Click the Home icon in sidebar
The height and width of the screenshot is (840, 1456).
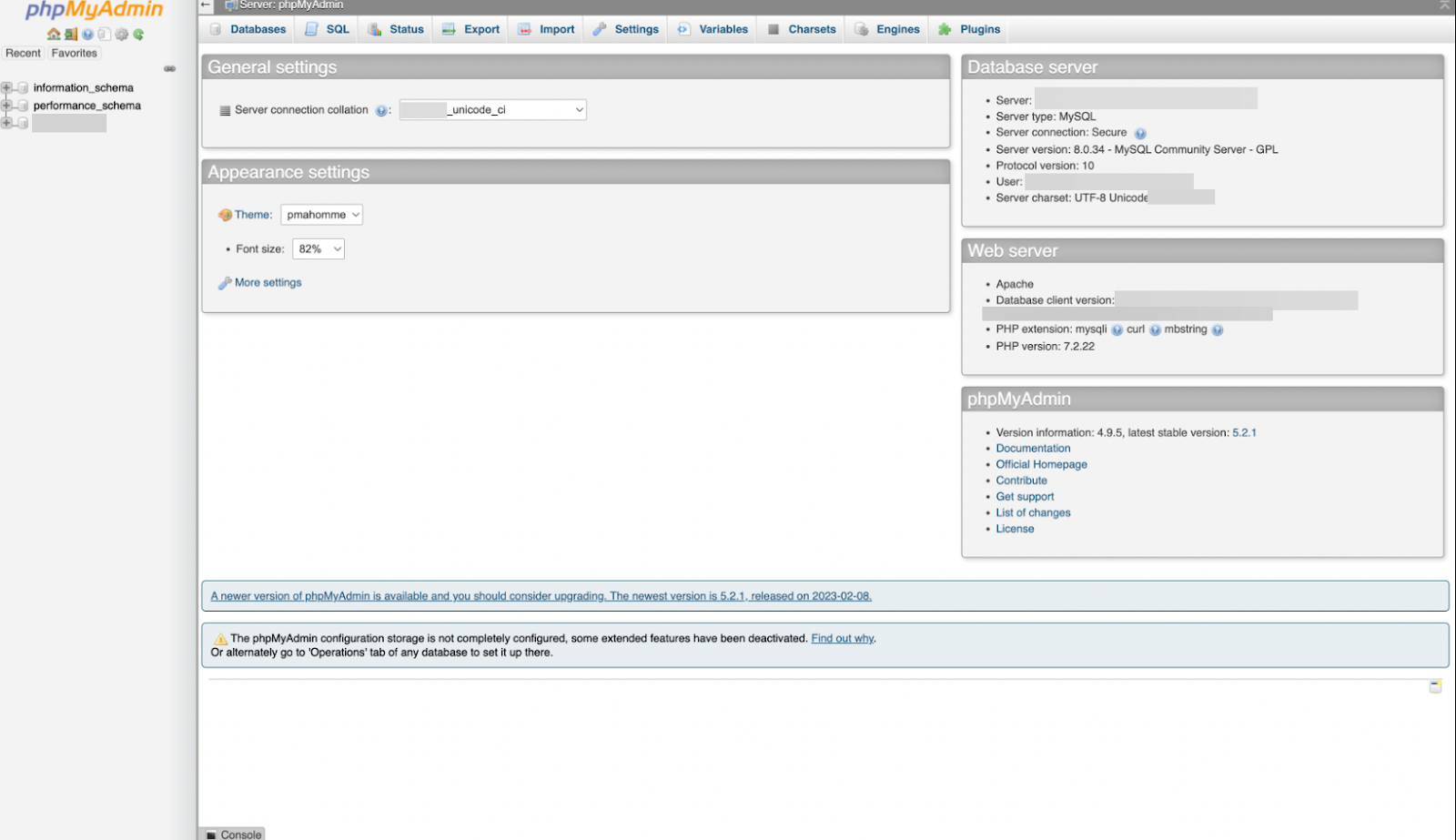pos(54,35)
